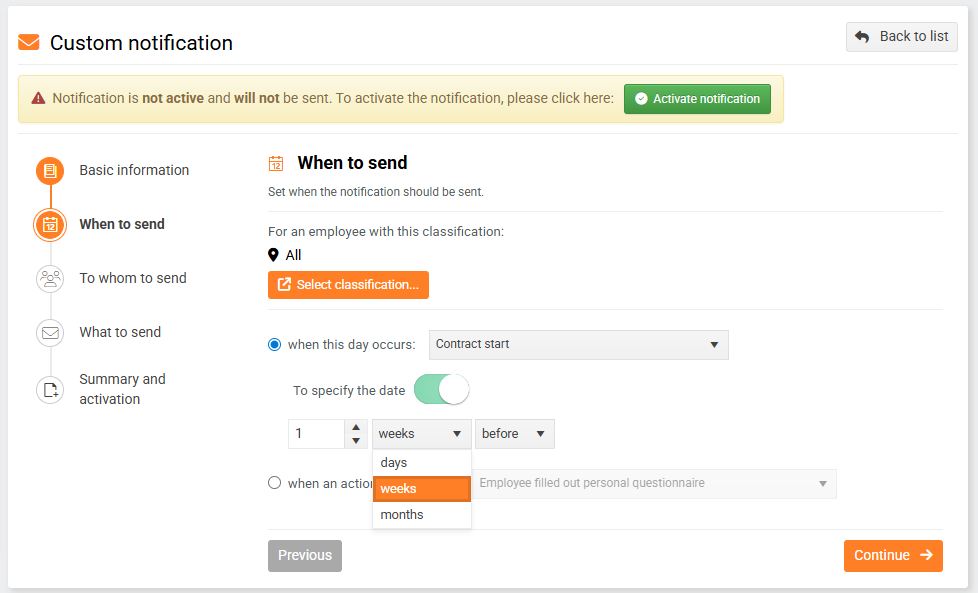This screenshot has width=978, height=593.
Task: Open the Contract start dropdown
Action: [x=578, y=344]
